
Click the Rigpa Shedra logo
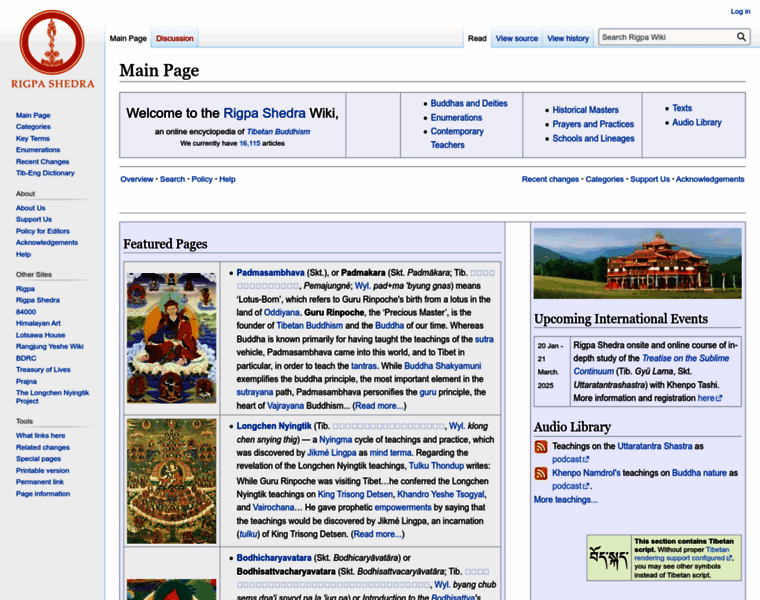52,50
